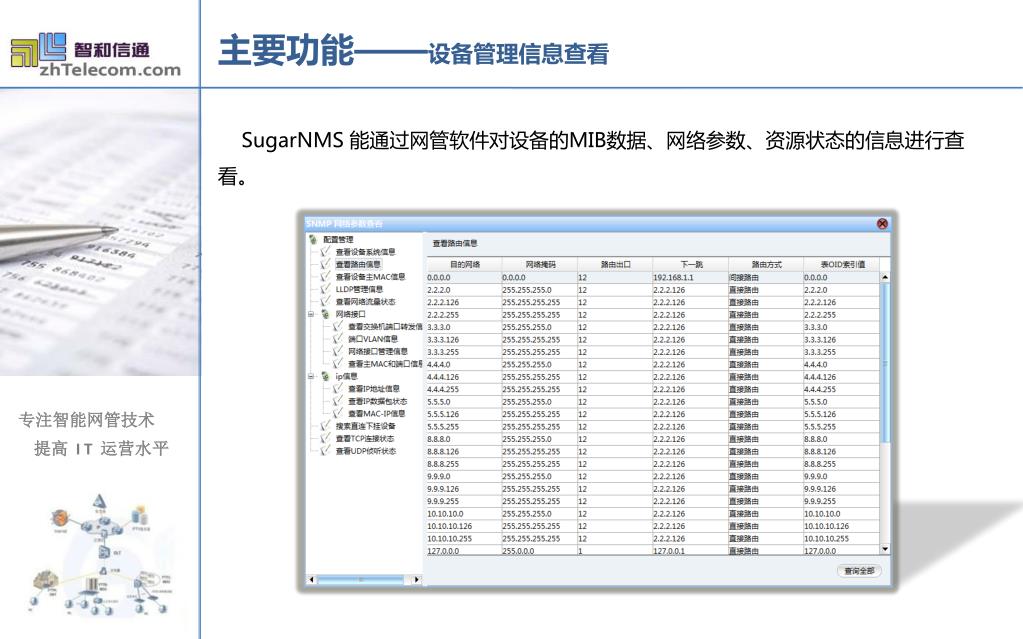Click the 查询全部 button
The image size is (1023, 639).
tap(859, 571)
